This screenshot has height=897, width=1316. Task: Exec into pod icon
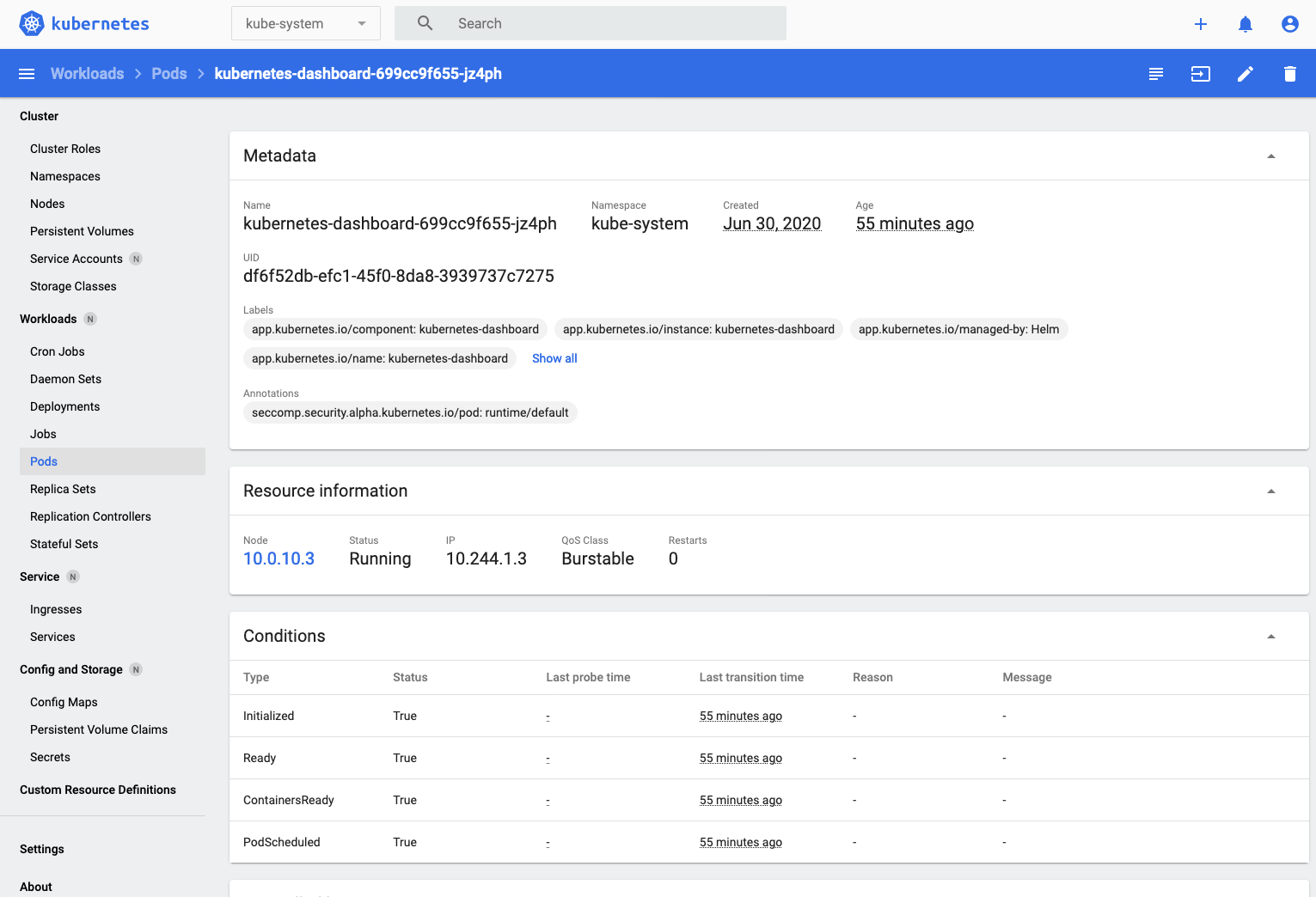[x=1201, y=74]
